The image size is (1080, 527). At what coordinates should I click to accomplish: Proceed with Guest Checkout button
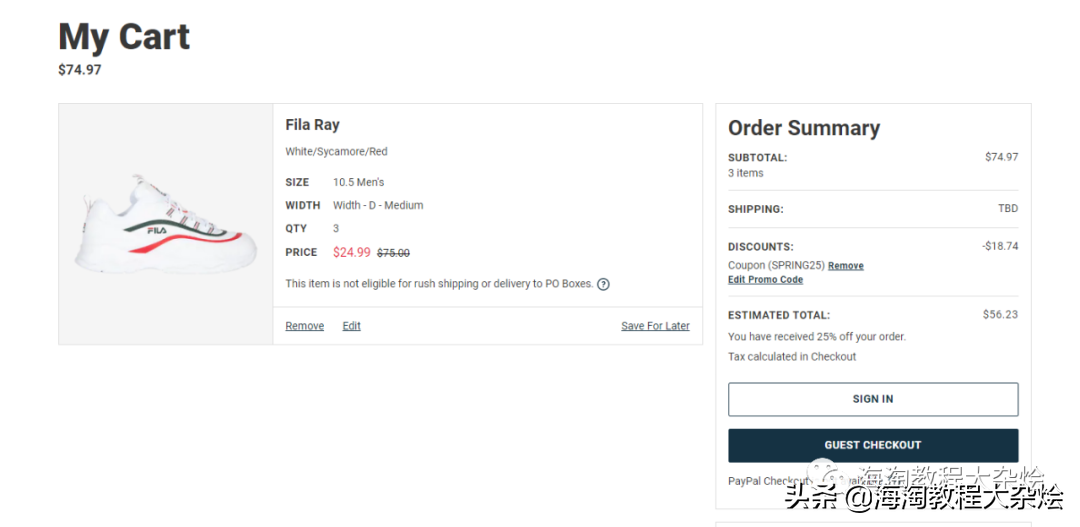(x=872, y=445)
